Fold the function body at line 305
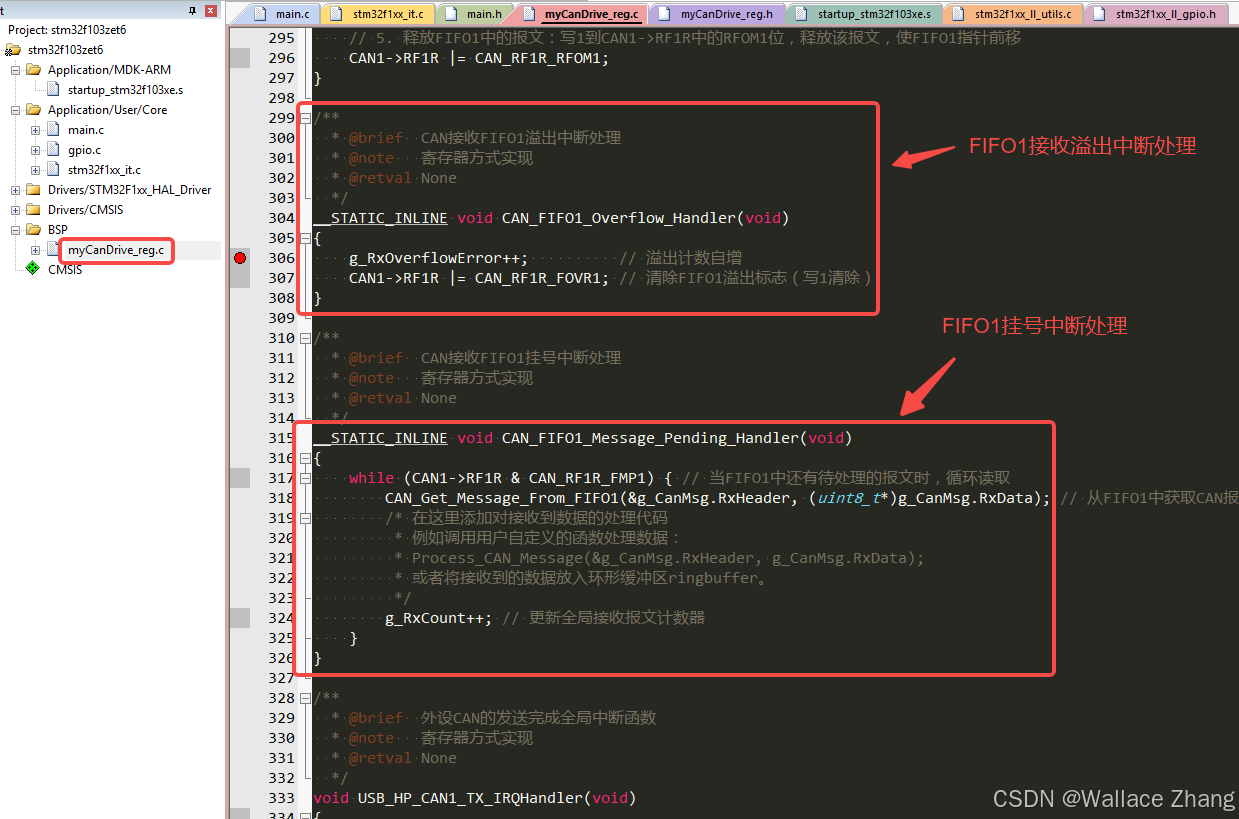 pyautogui.click(x=305, y=238)
